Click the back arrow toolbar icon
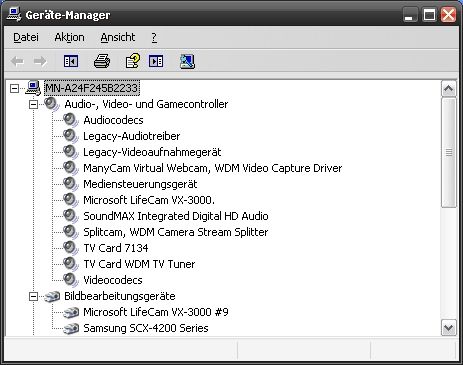The image size is (463, 365). 17,61
